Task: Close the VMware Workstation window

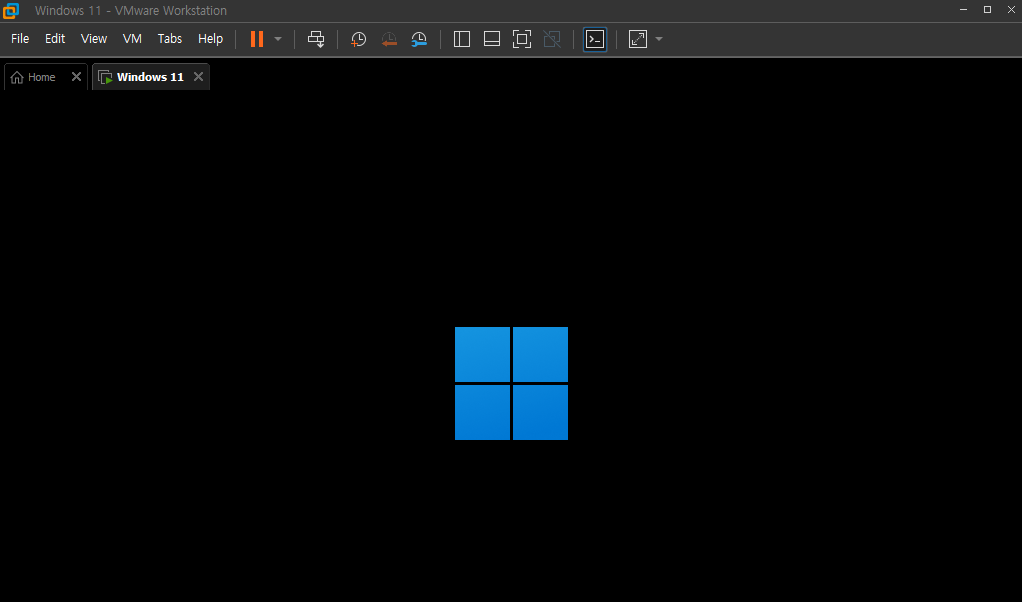Action: coord(1011,10)
